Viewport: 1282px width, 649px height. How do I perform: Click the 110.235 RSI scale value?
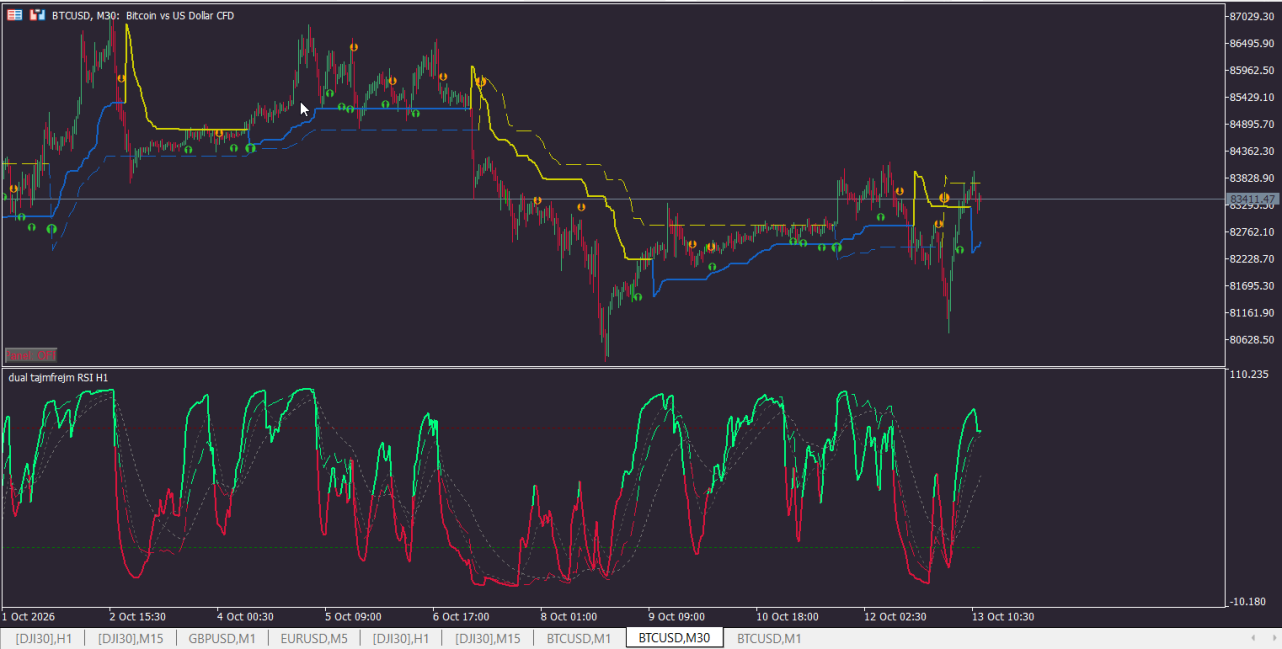pos(1250,375)
